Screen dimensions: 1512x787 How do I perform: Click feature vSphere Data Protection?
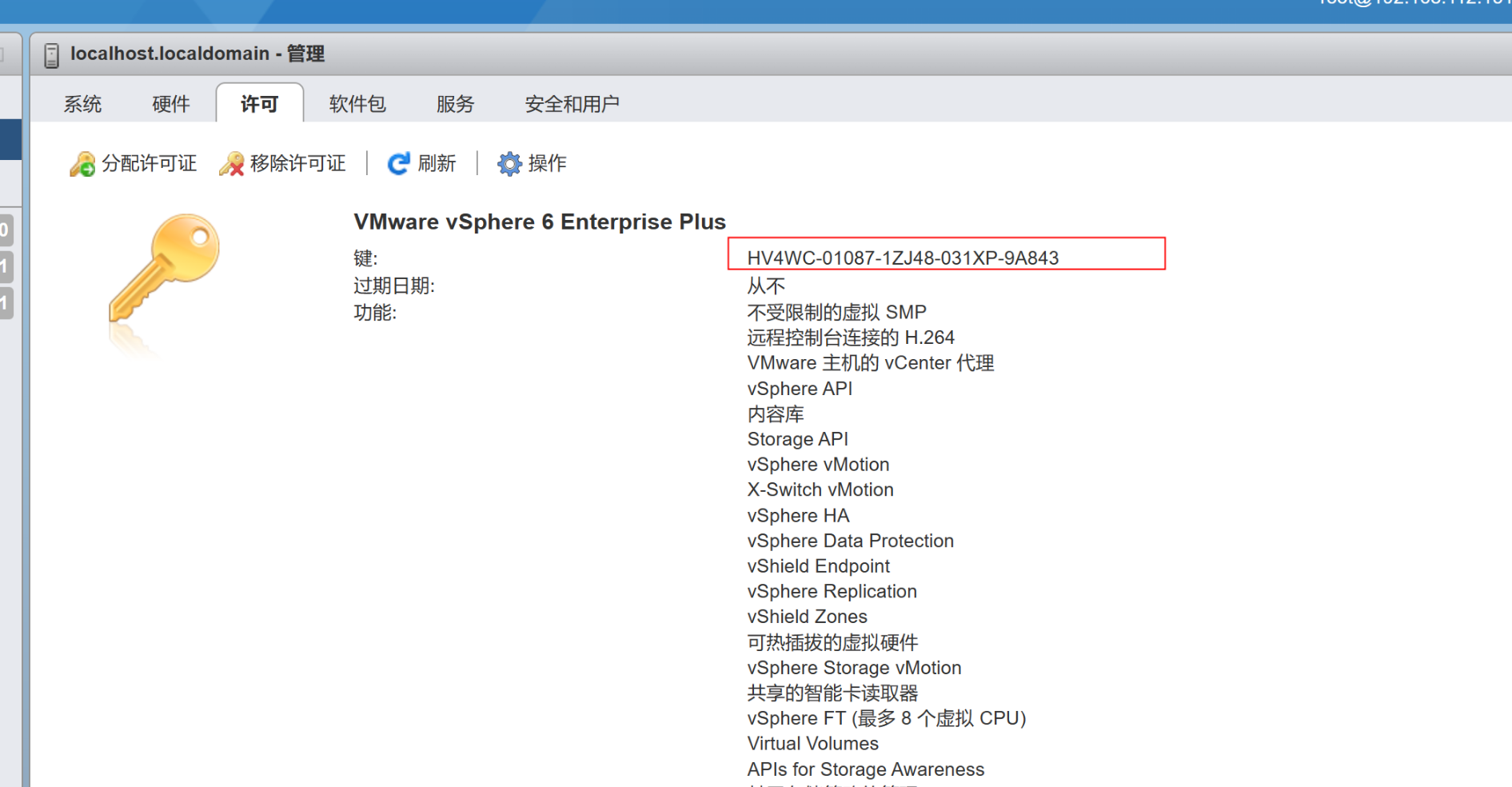coord(851,541)
